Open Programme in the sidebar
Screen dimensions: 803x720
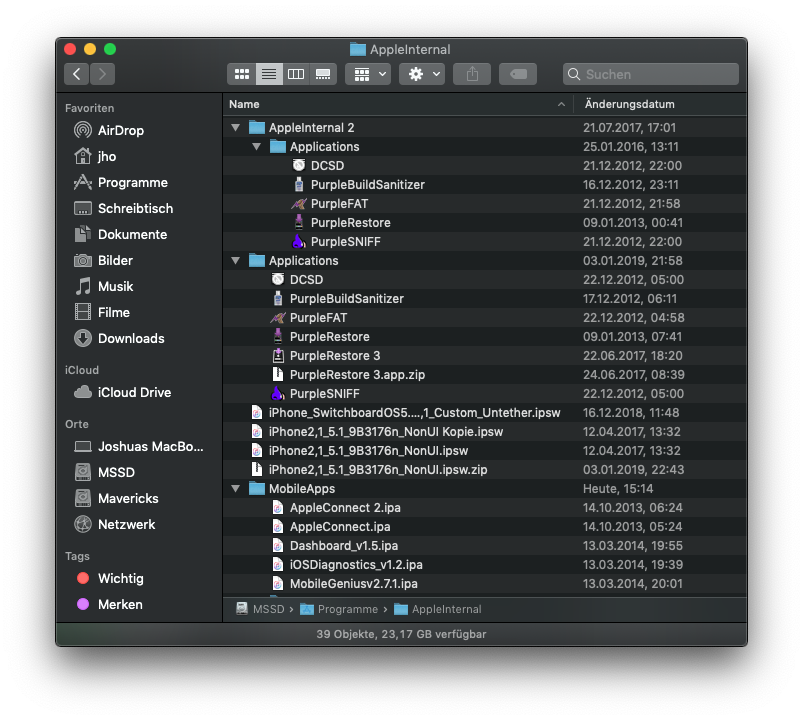[x=121, y=182]
